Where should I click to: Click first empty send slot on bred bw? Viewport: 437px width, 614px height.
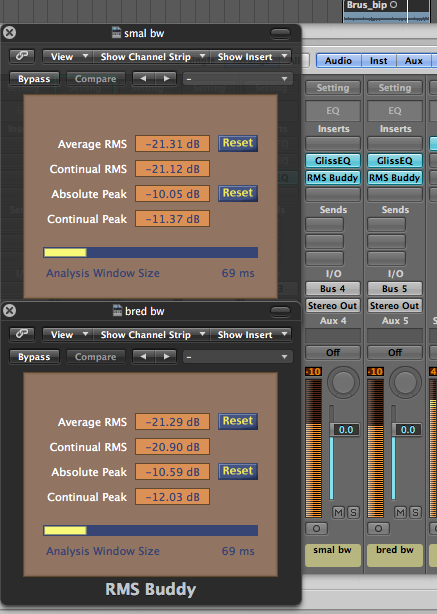point(386,225)
